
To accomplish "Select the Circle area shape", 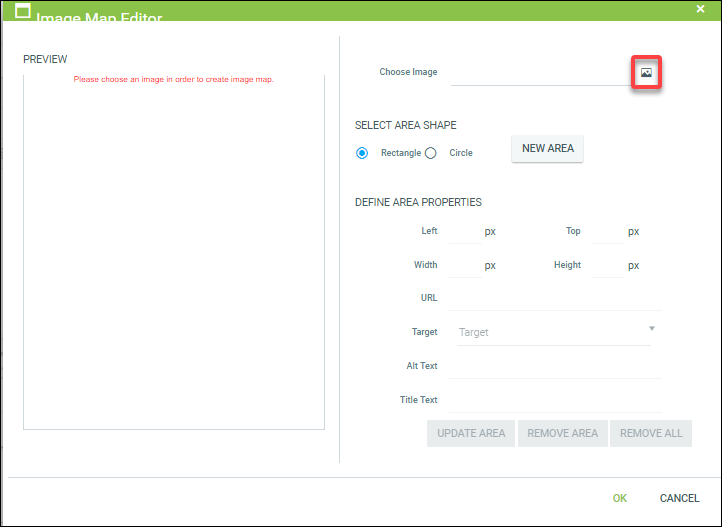I will tap(431, 153).
